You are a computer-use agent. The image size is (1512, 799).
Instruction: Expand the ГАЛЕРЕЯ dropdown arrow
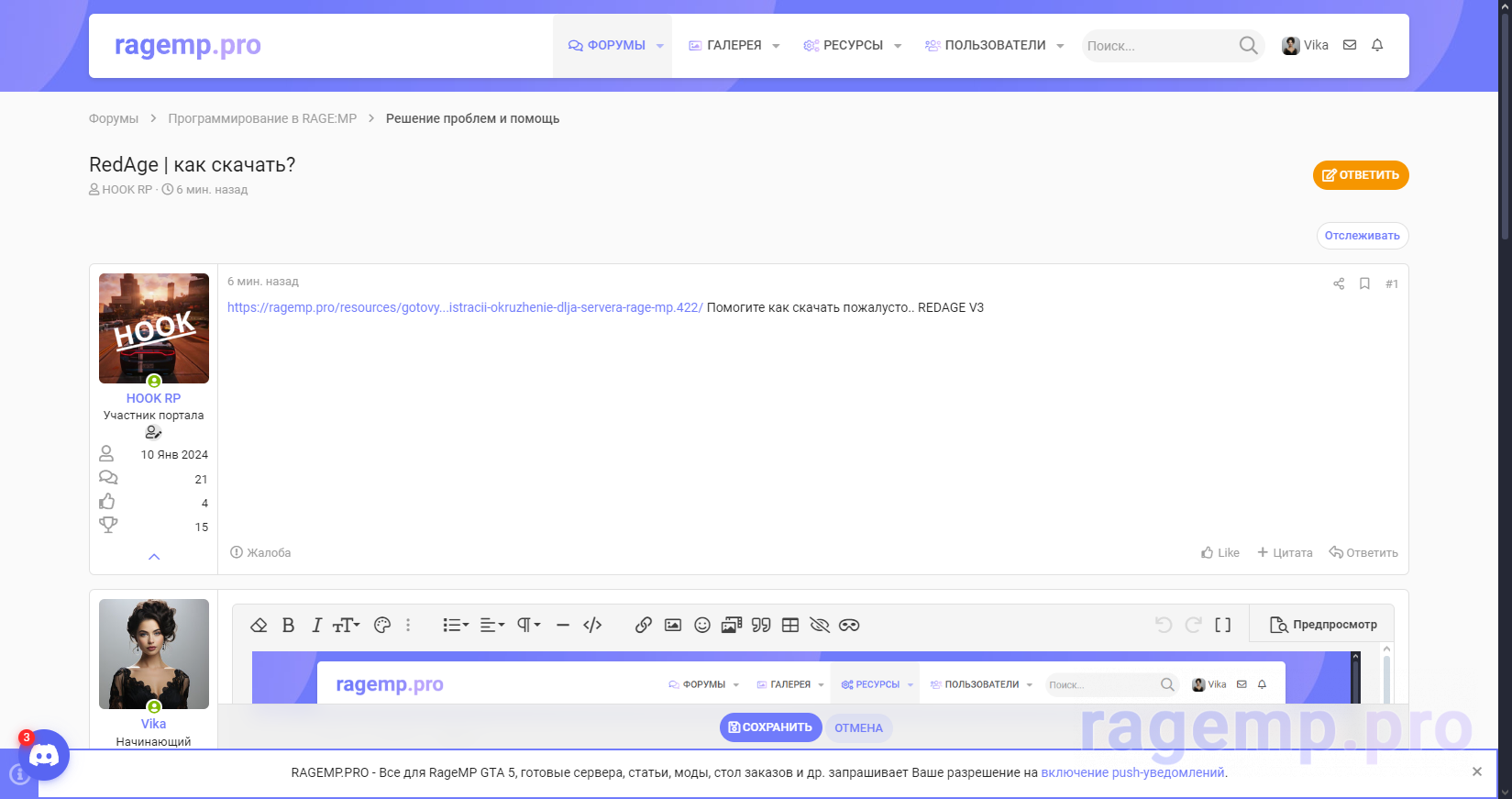(776, 46)
